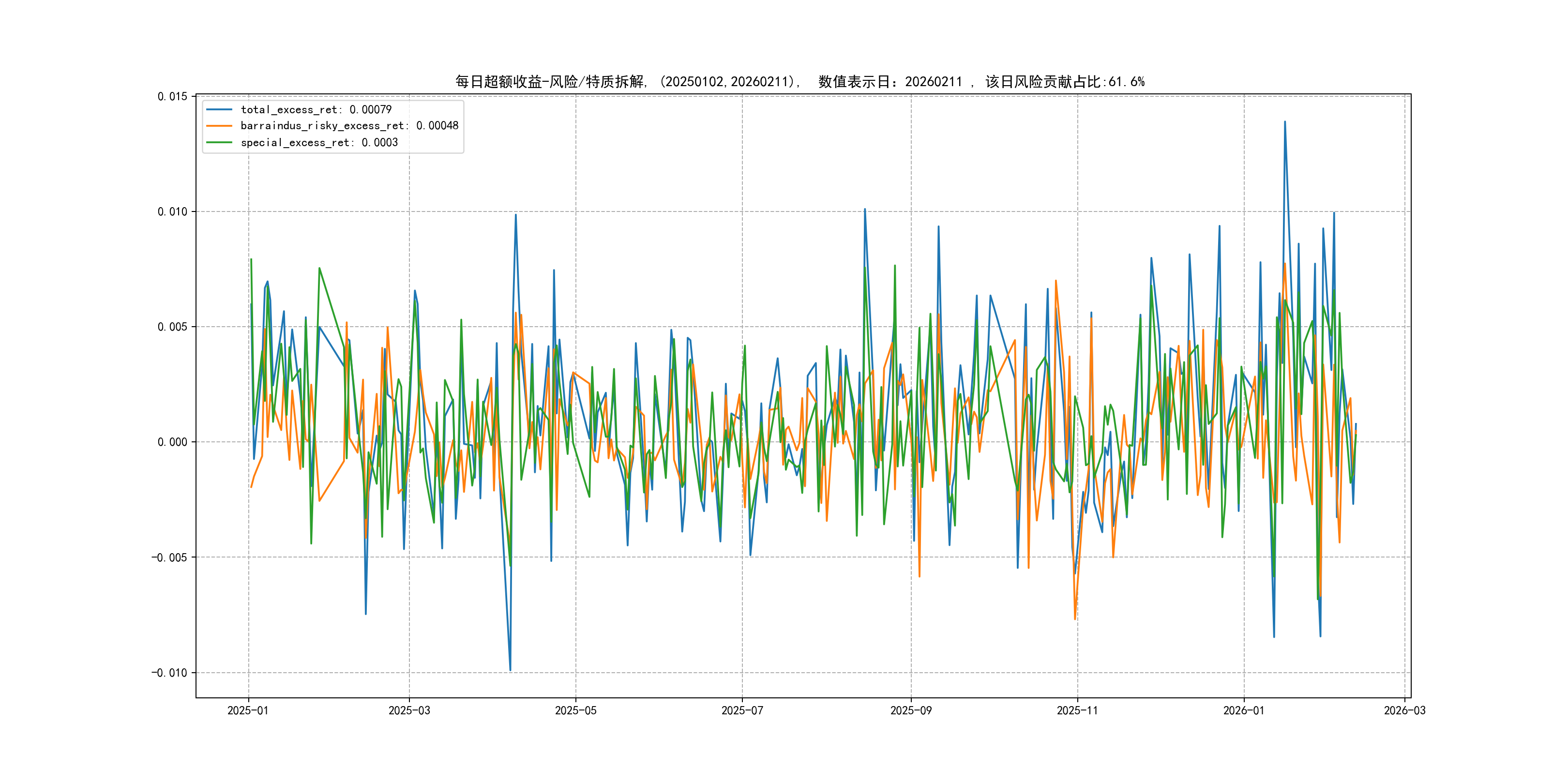Screen dimensions: 1568x784
Task: Click the 2025-01 x-axis tick label
Action: 248,710
